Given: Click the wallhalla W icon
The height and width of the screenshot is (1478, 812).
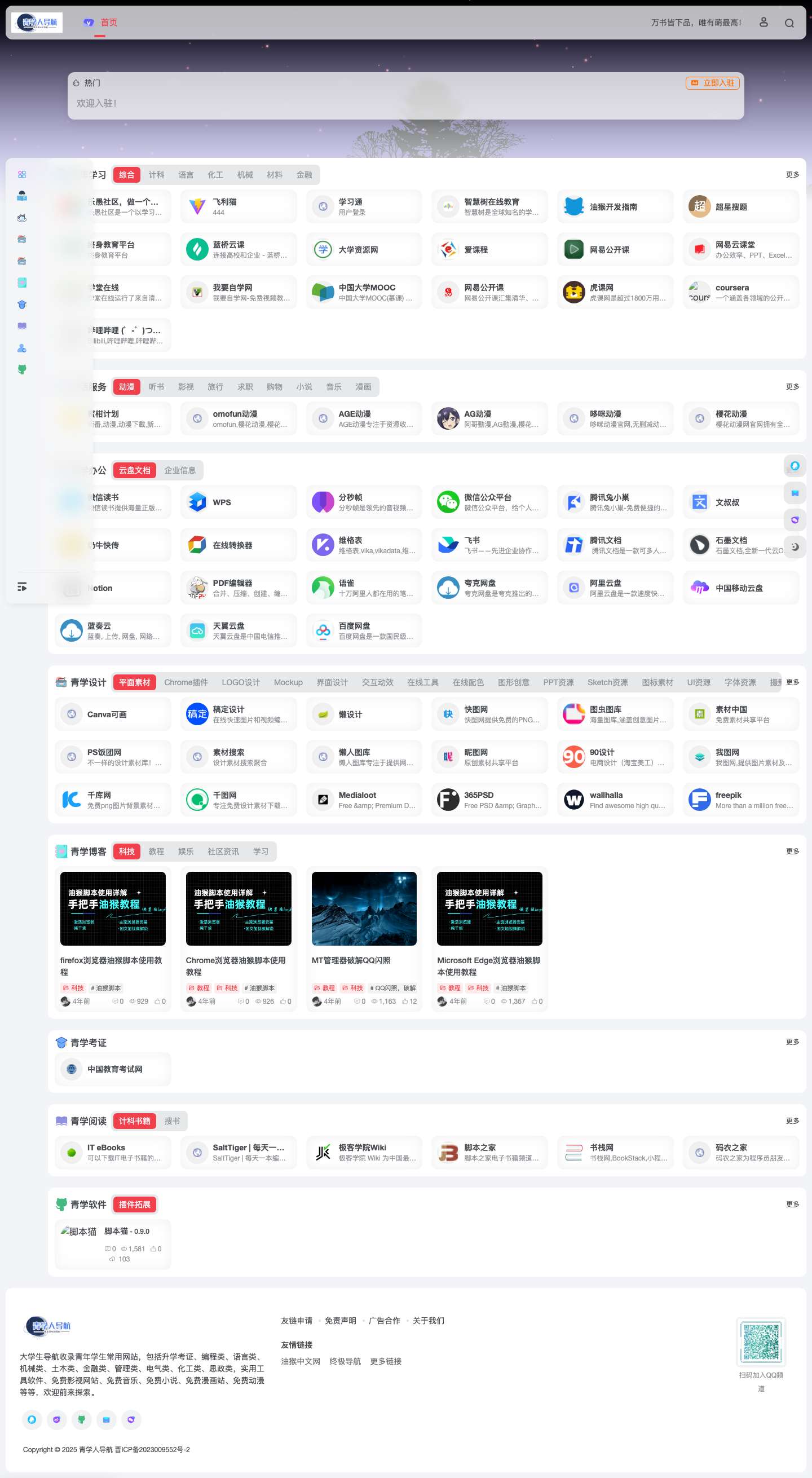Looking at the screenshot, I should tap(574, 800).
